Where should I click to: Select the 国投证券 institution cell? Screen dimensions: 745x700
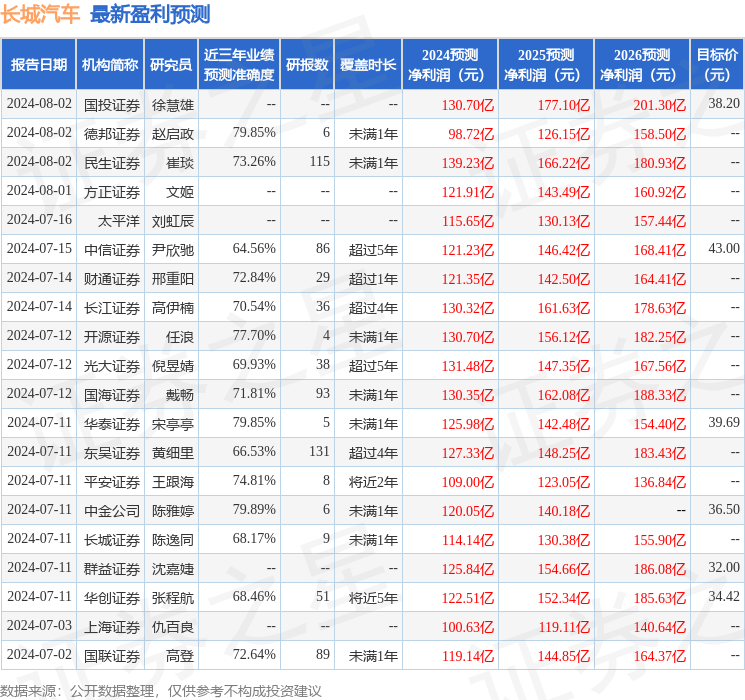click(112, 105)
